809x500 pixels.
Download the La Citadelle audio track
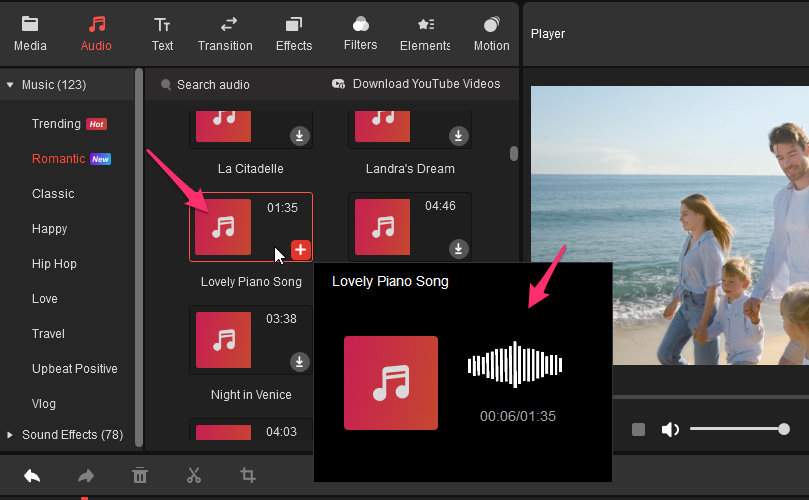[299, 135]
